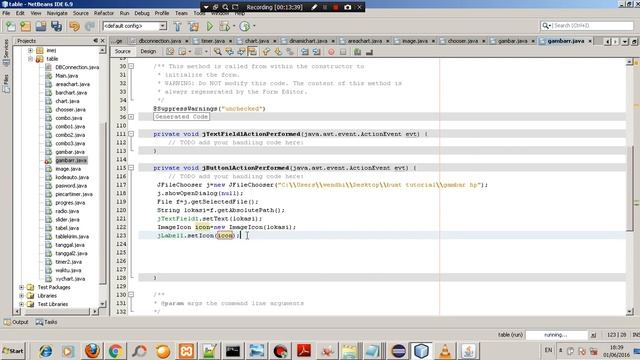640x360 pixels.
Task: Open the Profile Main Project dropdown arrow
Action: coord(254,26)
